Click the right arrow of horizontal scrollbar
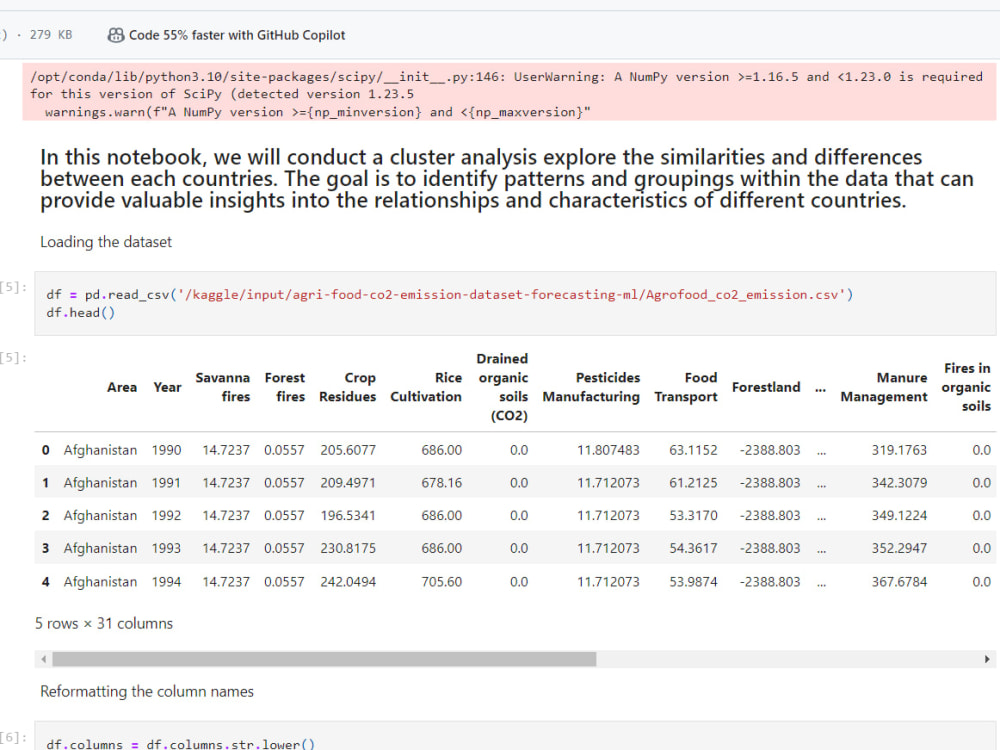Screen dimensions: 1000x750 pyautogui.click(x=987, y=659)
